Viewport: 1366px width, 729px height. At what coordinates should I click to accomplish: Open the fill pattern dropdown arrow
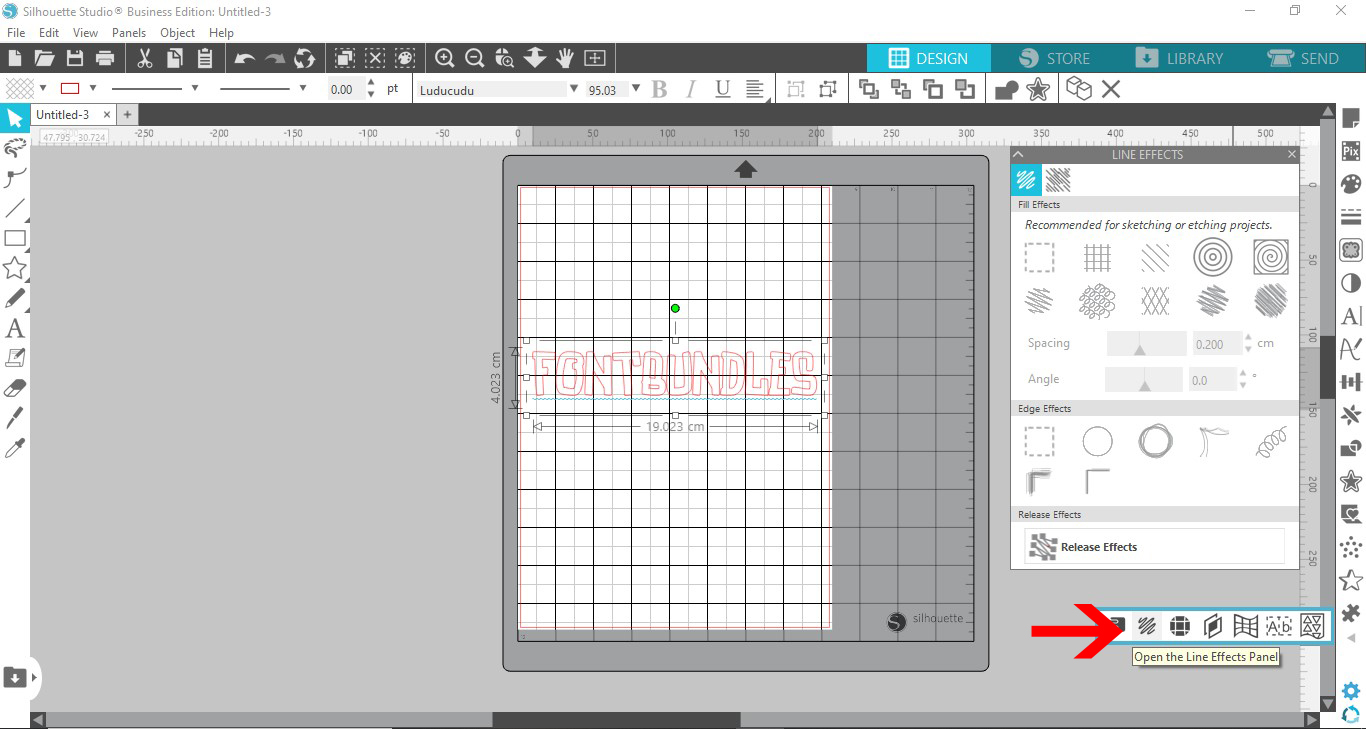[43, 88]
